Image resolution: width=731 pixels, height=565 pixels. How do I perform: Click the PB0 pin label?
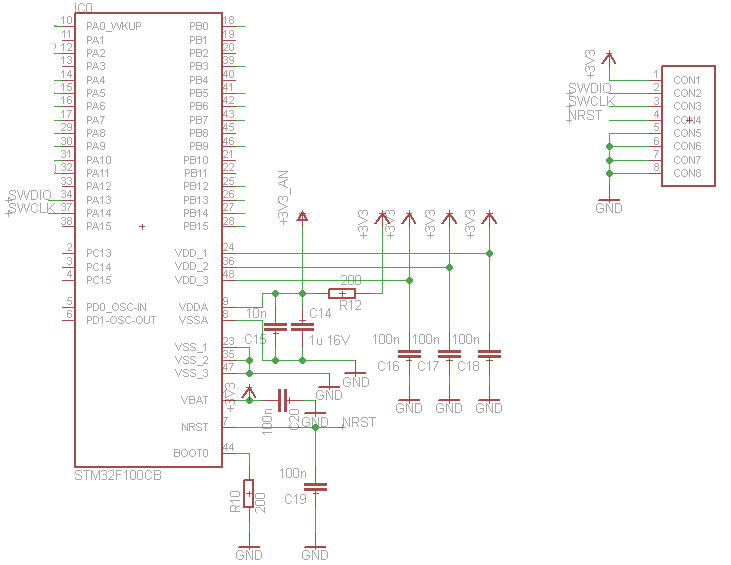[x=199, y=26]
